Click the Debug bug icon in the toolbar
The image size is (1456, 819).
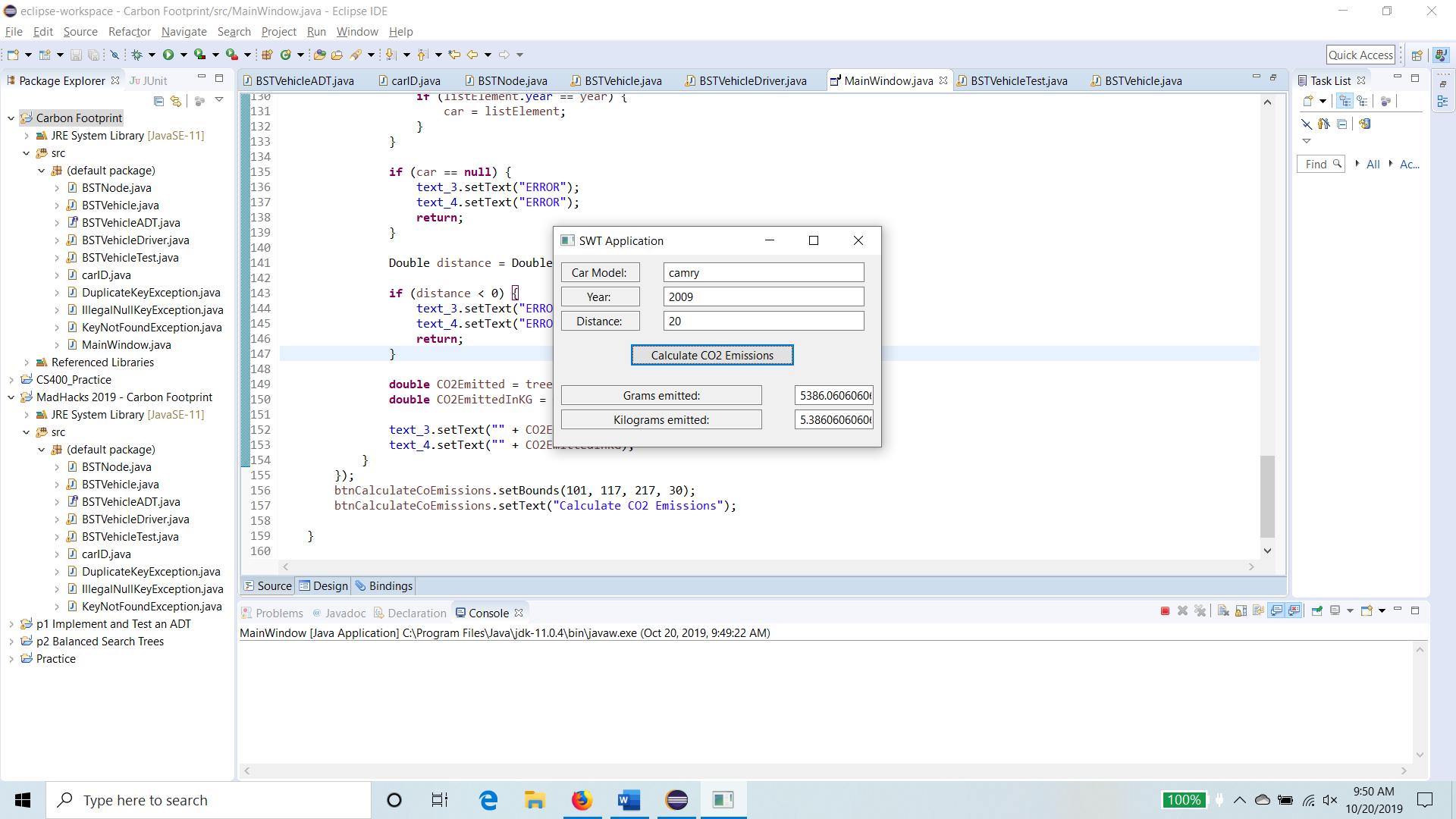[137, 55]
